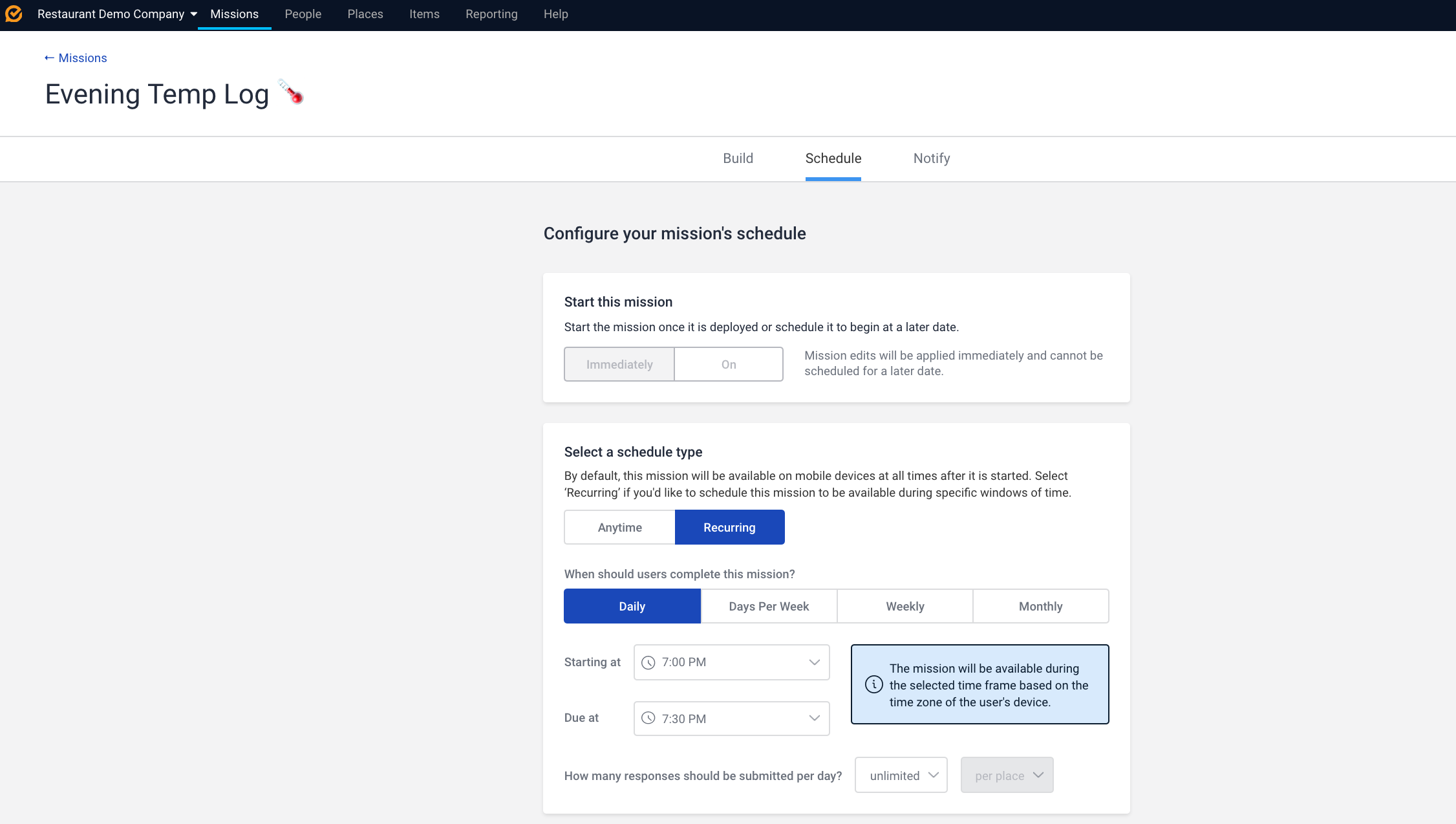This screenshot has width=1456, height=824.
Task: Click the 'Due at' label
Action: pyautogui.click(x=581, y=718)
